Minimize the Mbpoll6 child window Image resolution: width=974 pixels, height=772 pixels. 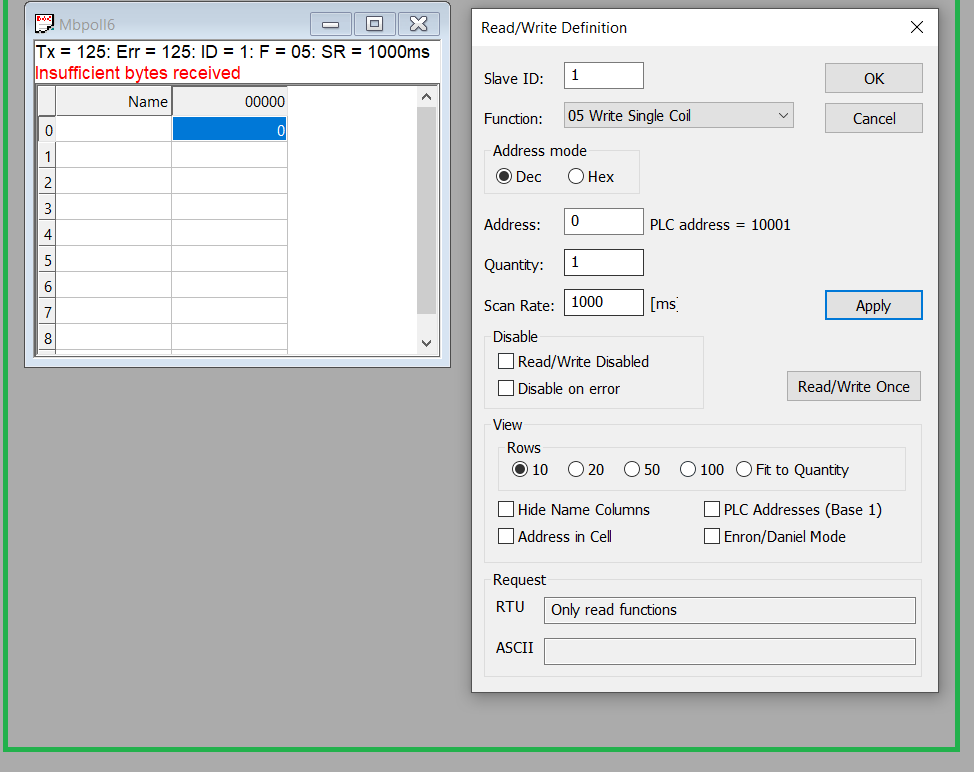330,24
